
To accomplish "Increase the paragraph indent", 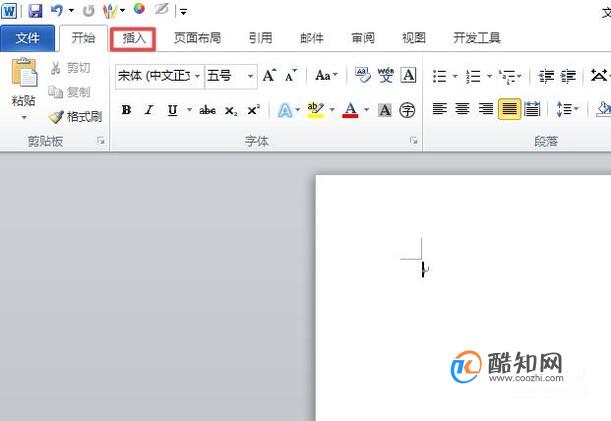I will click(x=569, y=76).
